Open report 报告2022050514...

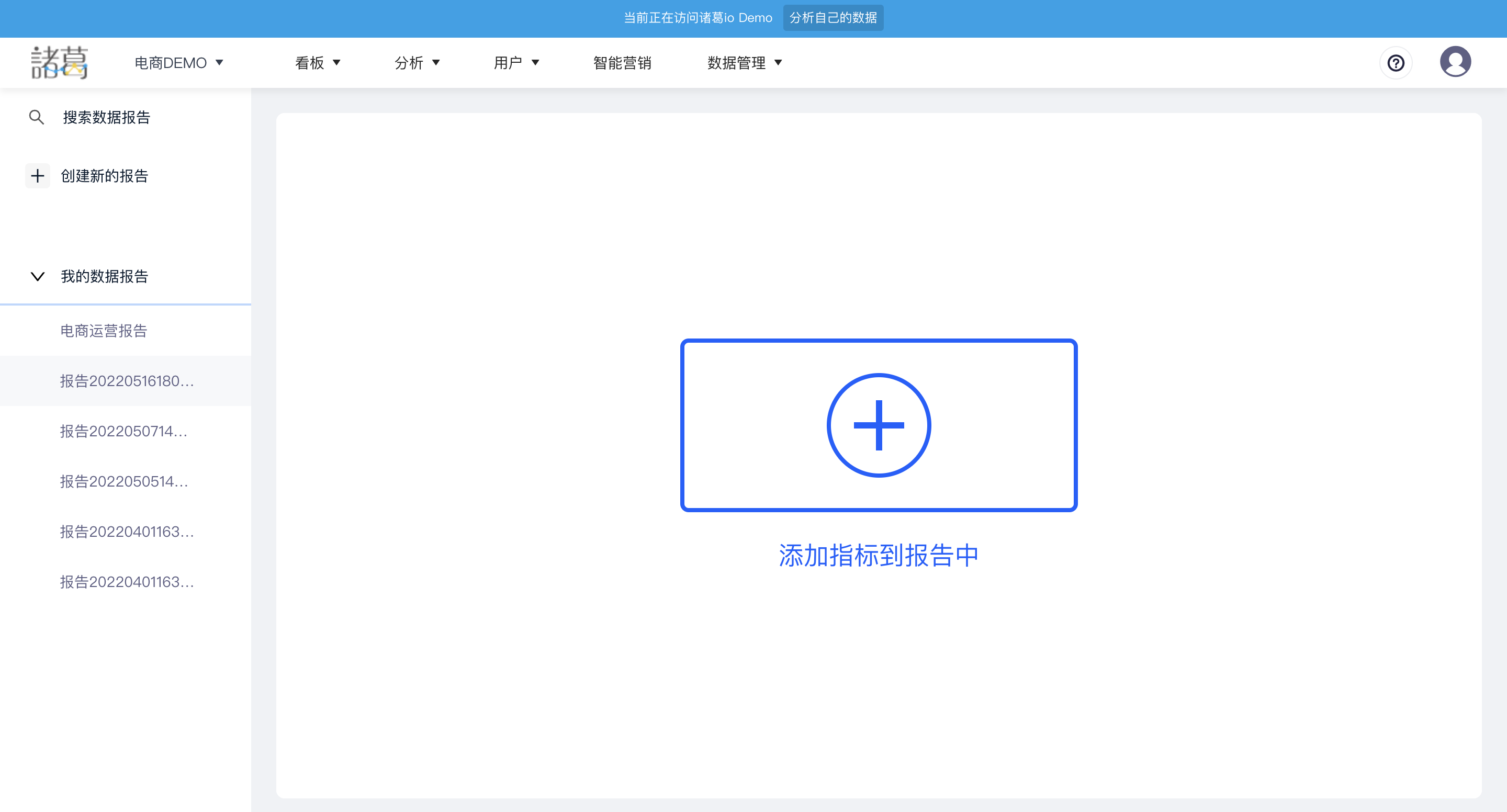click(x=123, y=481)
